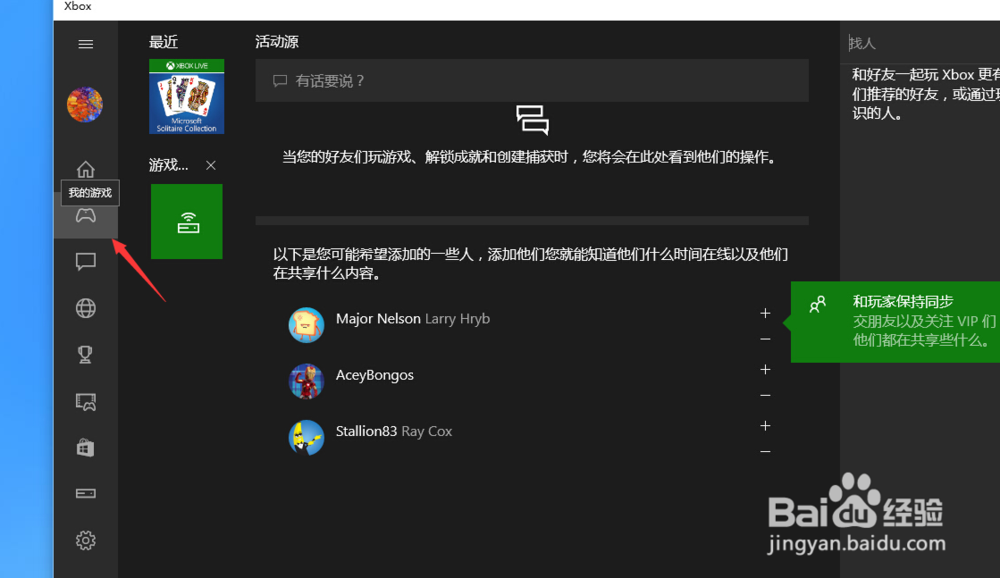Click the large activity feed chat icon

coord(532,120)
